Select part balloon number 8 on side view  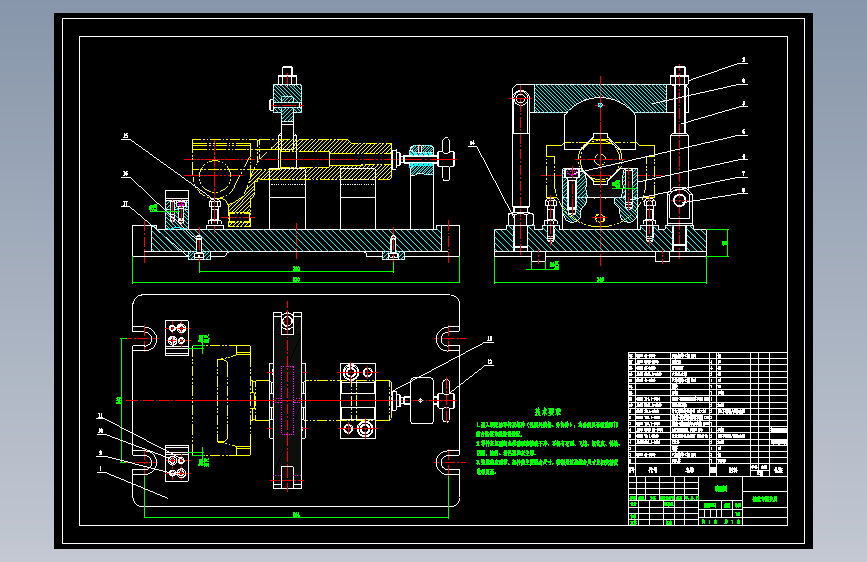coord(744,190)
